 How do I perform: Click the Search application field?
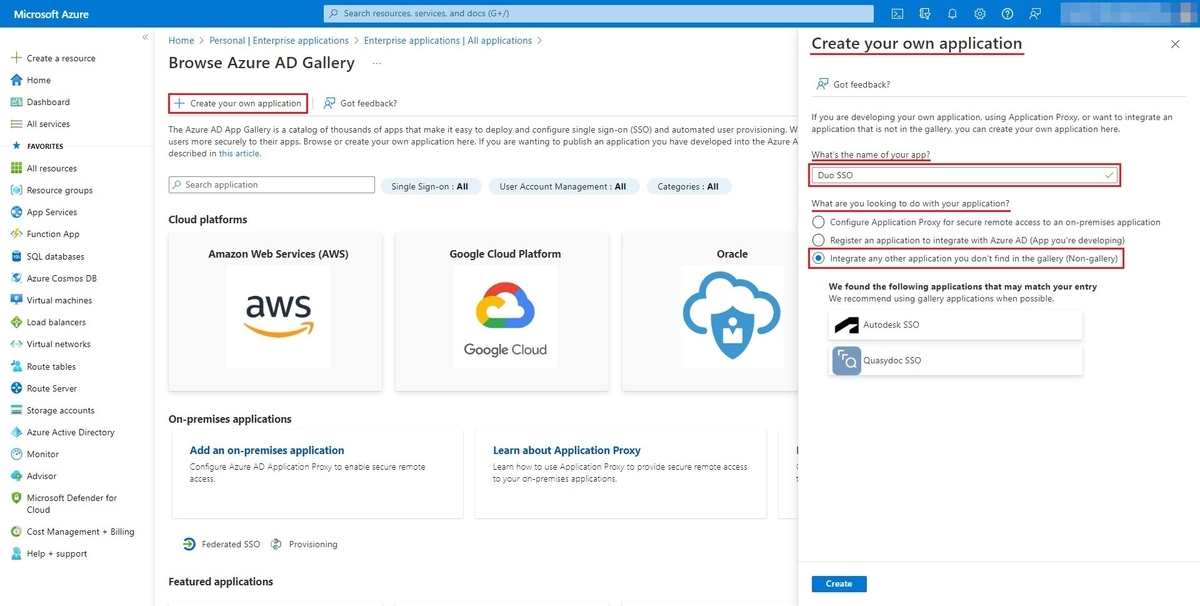point(272,185)
